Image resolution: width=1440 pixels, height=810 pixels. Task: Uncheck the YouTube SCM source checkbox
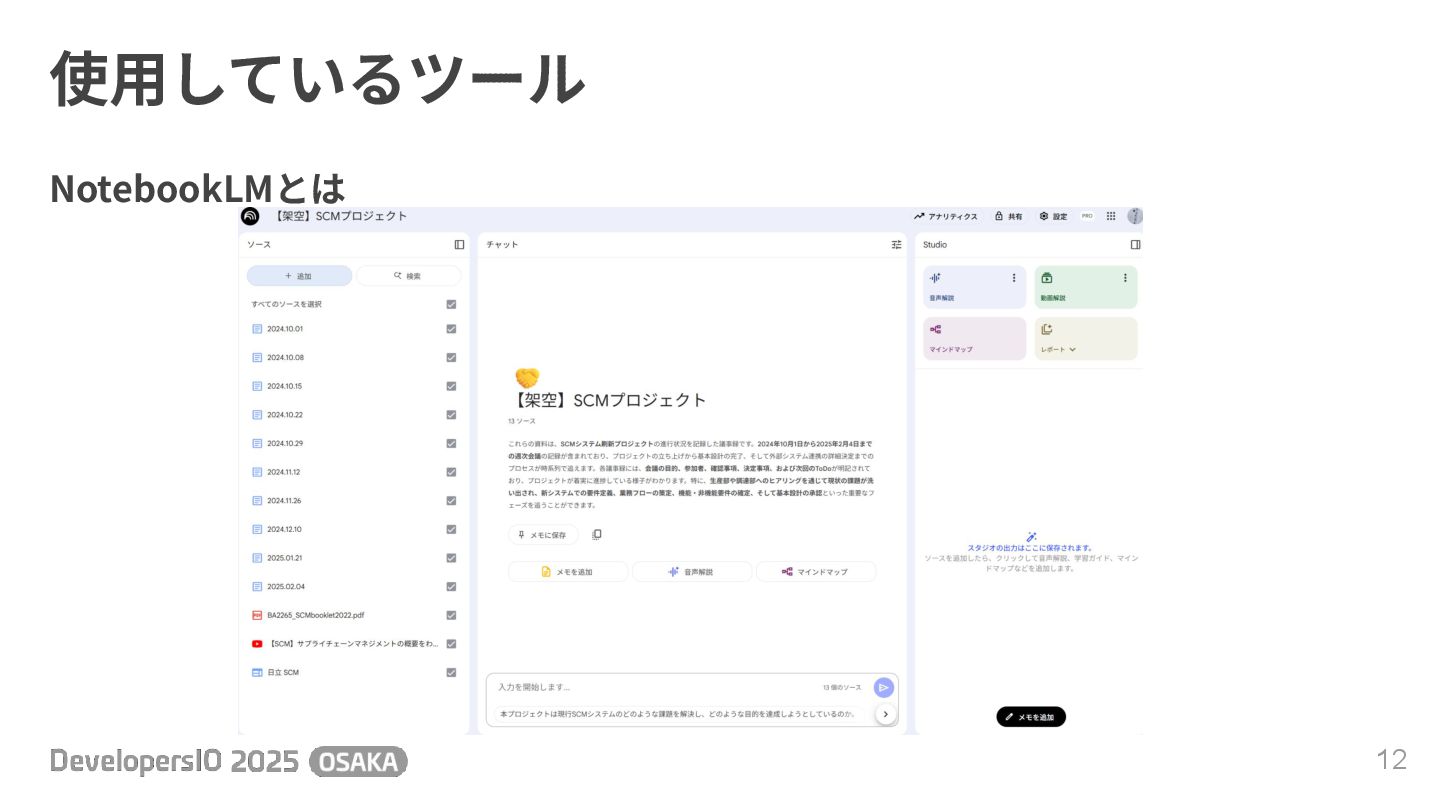(x=451, y=644)
